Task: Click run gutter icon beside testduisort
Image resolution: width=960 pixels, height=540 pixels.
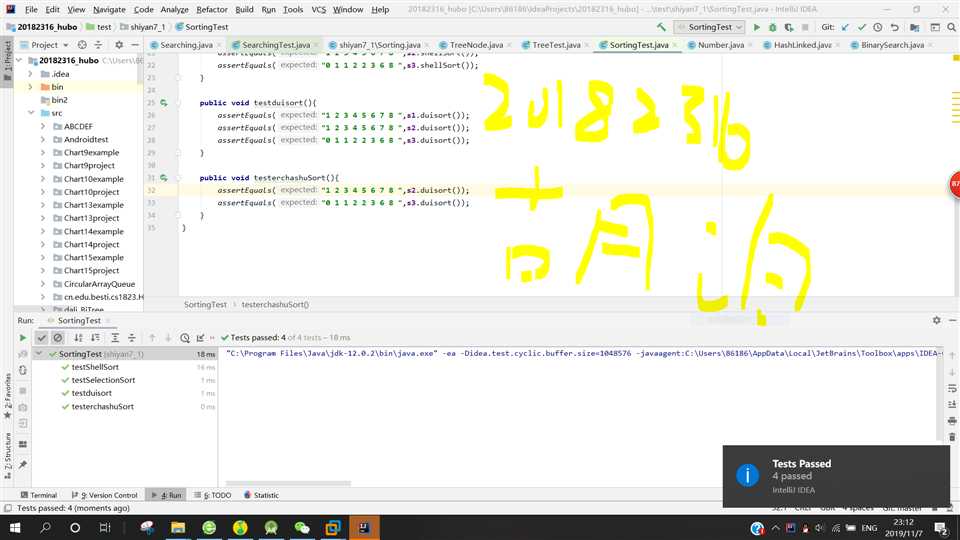Action: point(164,103)
